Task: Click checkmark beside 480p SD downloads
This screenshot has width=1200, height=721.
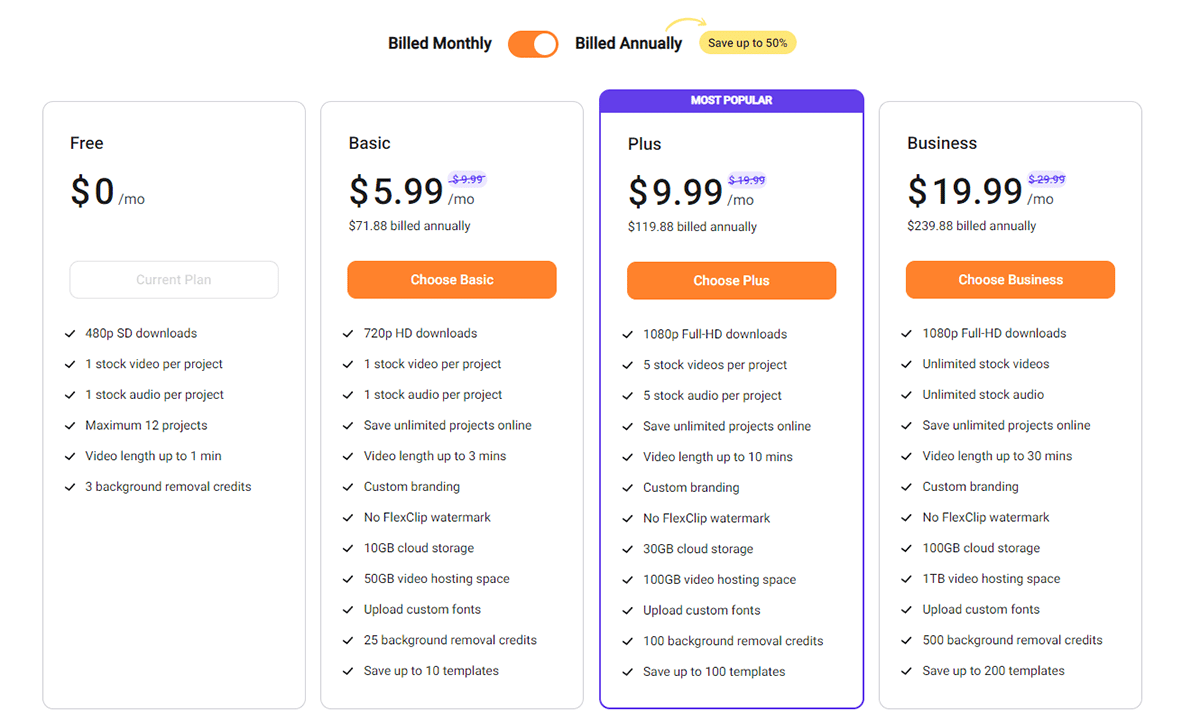Action: pos(70,334)
